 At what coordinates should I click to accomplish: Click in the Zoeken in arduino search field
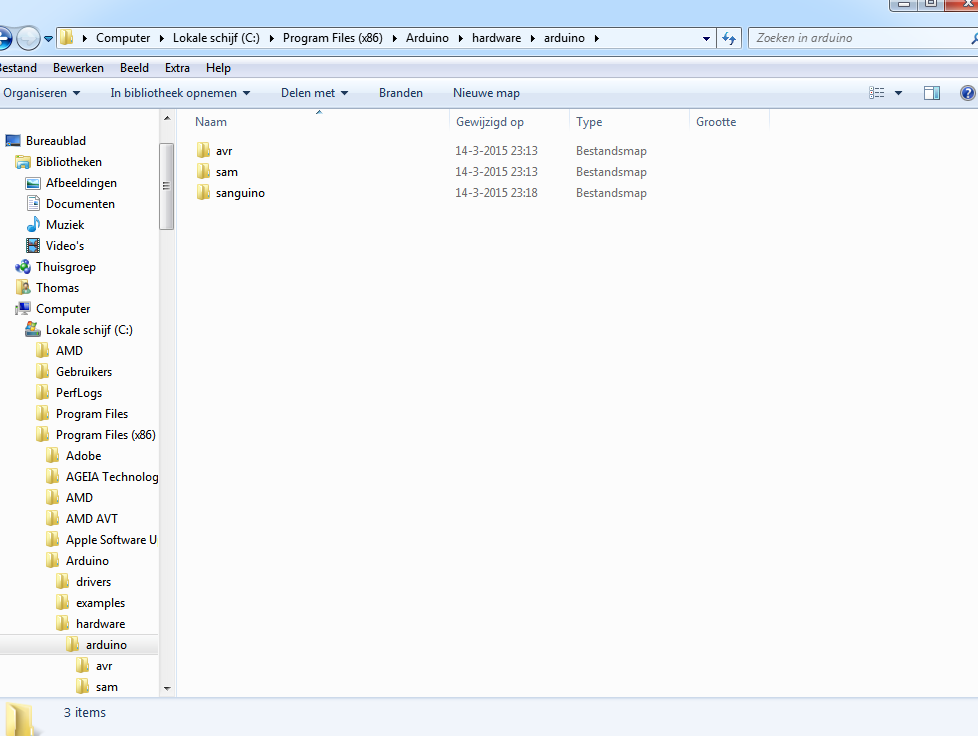click(855, 38)
